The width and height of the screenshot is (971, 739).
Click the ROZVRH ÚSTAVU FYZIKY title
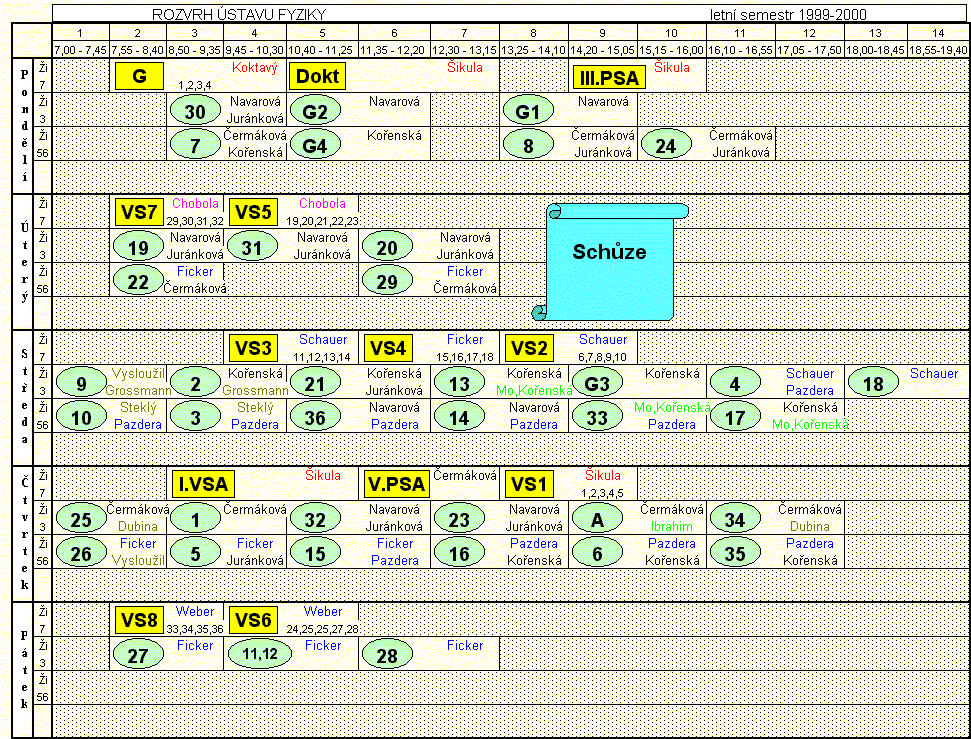pos(238,14)
